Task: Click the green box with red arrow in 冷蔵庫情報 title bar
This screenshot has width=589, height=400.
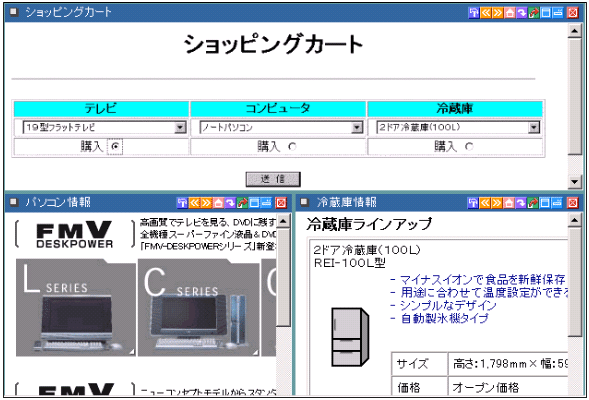Action: click(533, 203)
